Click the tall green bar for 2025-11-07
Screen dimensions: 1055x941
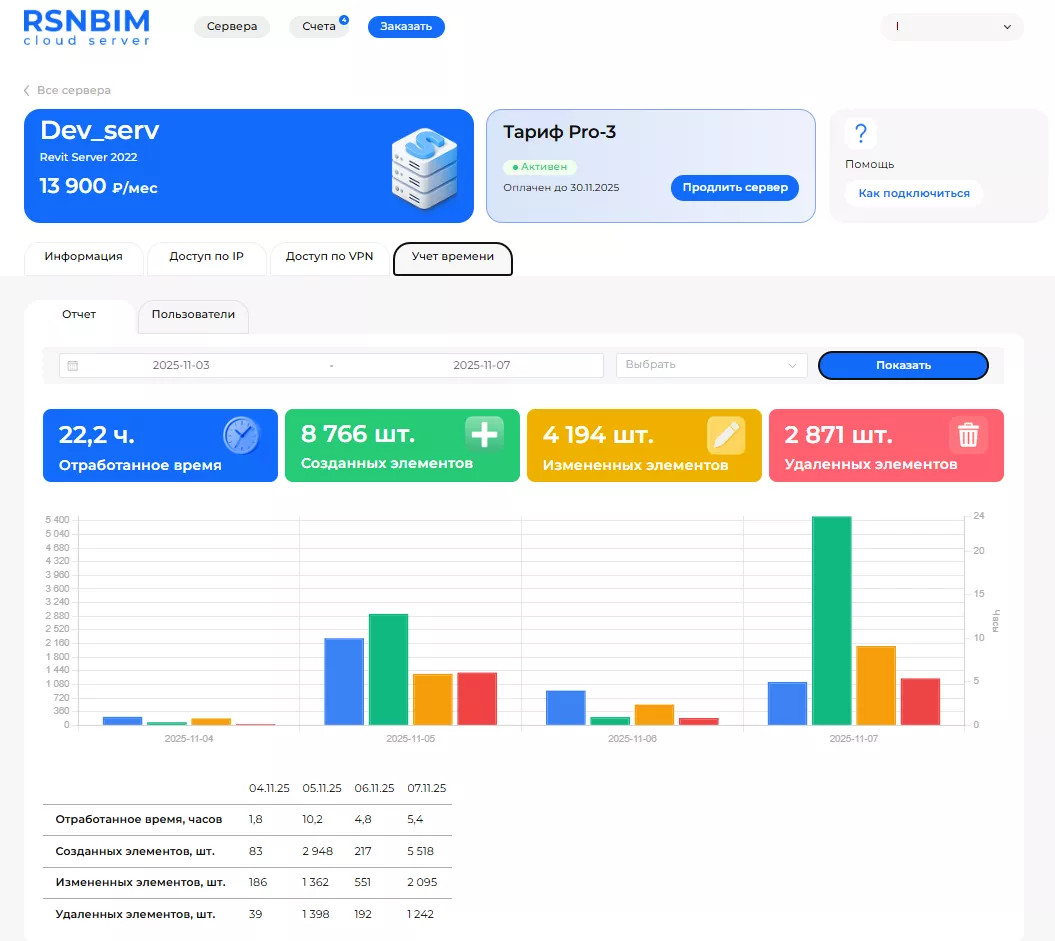(831, 620)
